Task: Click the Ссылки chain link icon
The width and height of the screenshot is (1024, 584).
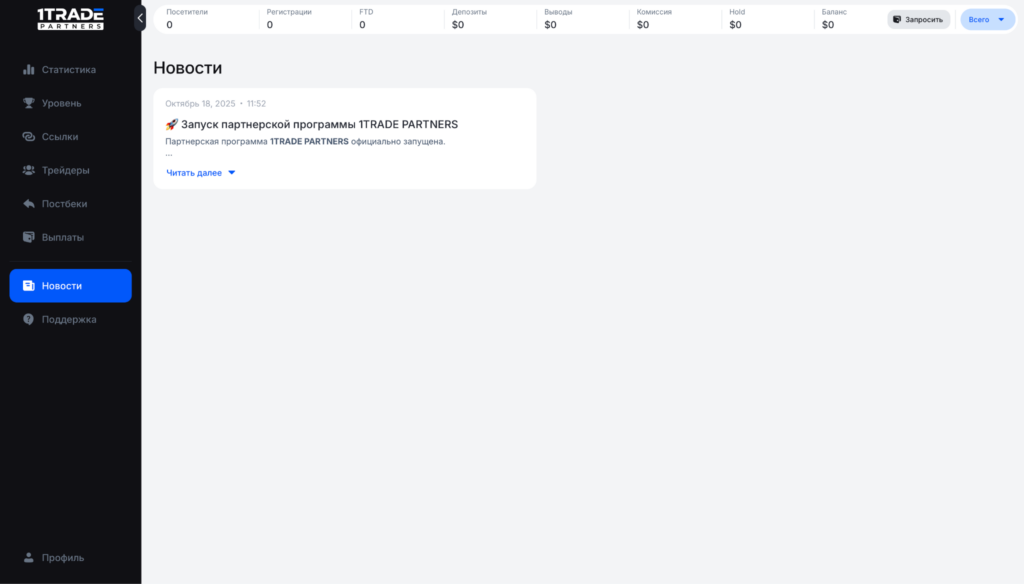Action: click(29, 137)
